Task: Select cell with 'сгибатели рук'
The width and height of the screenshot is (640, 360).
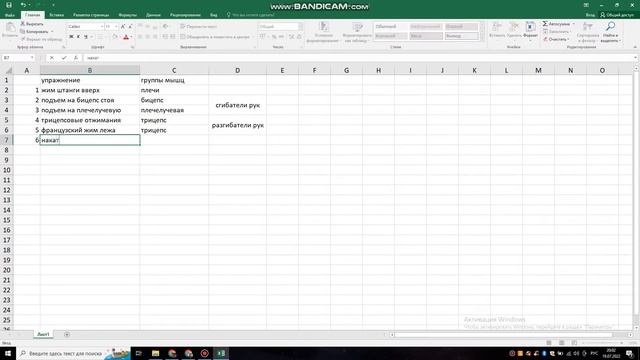Action: (x=238, y=105)
